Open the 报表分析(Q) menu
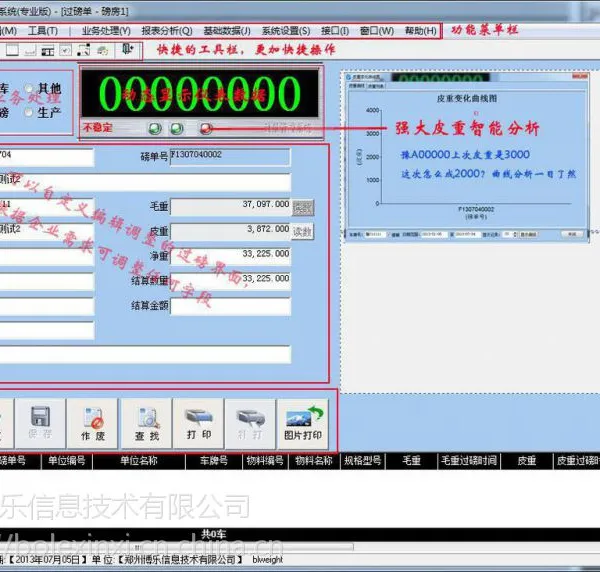The image size is (600, 572). 167,31
